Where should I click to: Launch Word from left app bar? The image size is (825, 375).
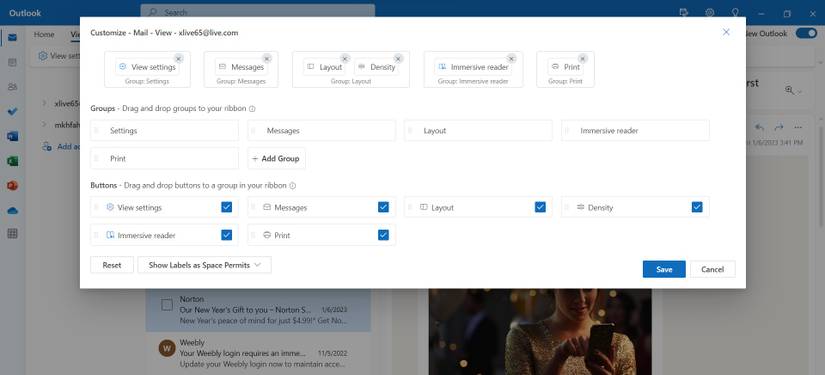[13, 136]
